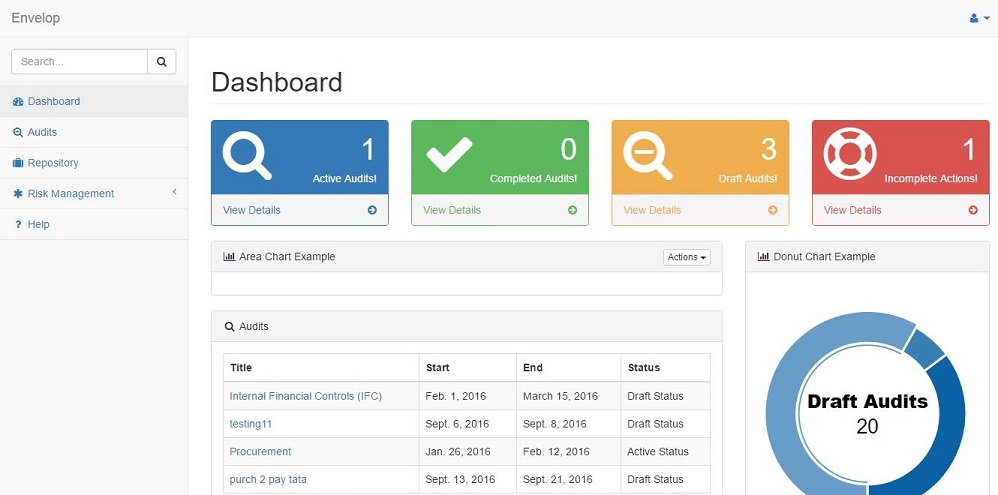This screenshot has width=998, height=495.
Task: Open the Actions dropdown in Area Chart panel
Action: [687, 257]
